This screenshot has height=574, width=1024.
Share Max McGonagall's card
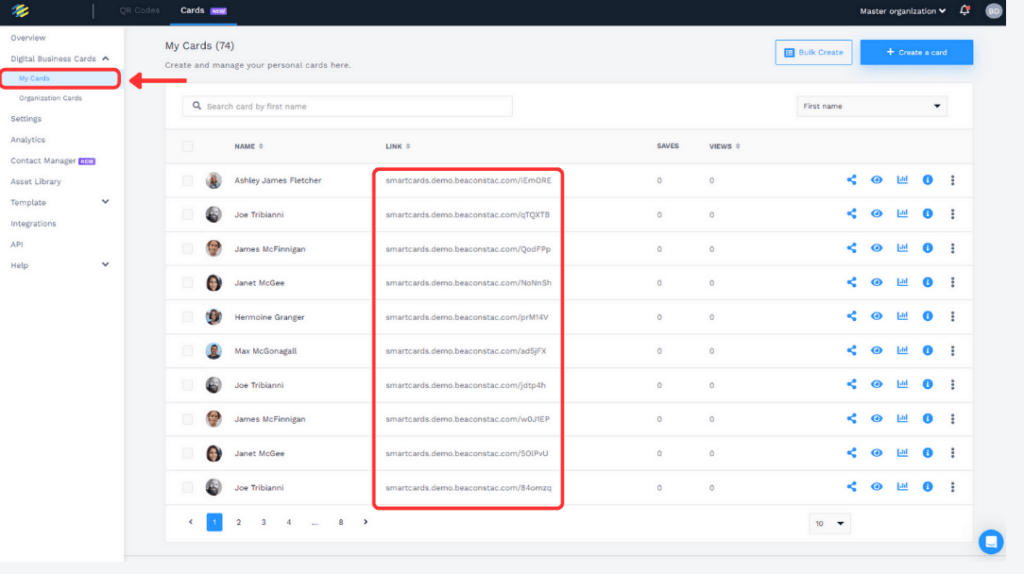click(852, 350)
